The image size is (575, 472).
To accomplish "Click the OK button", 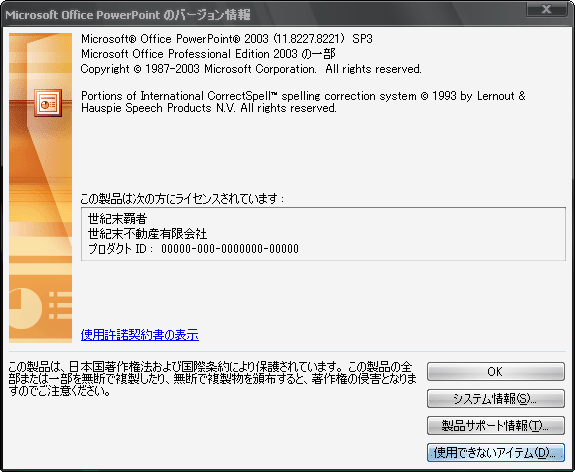I will 495,372.
